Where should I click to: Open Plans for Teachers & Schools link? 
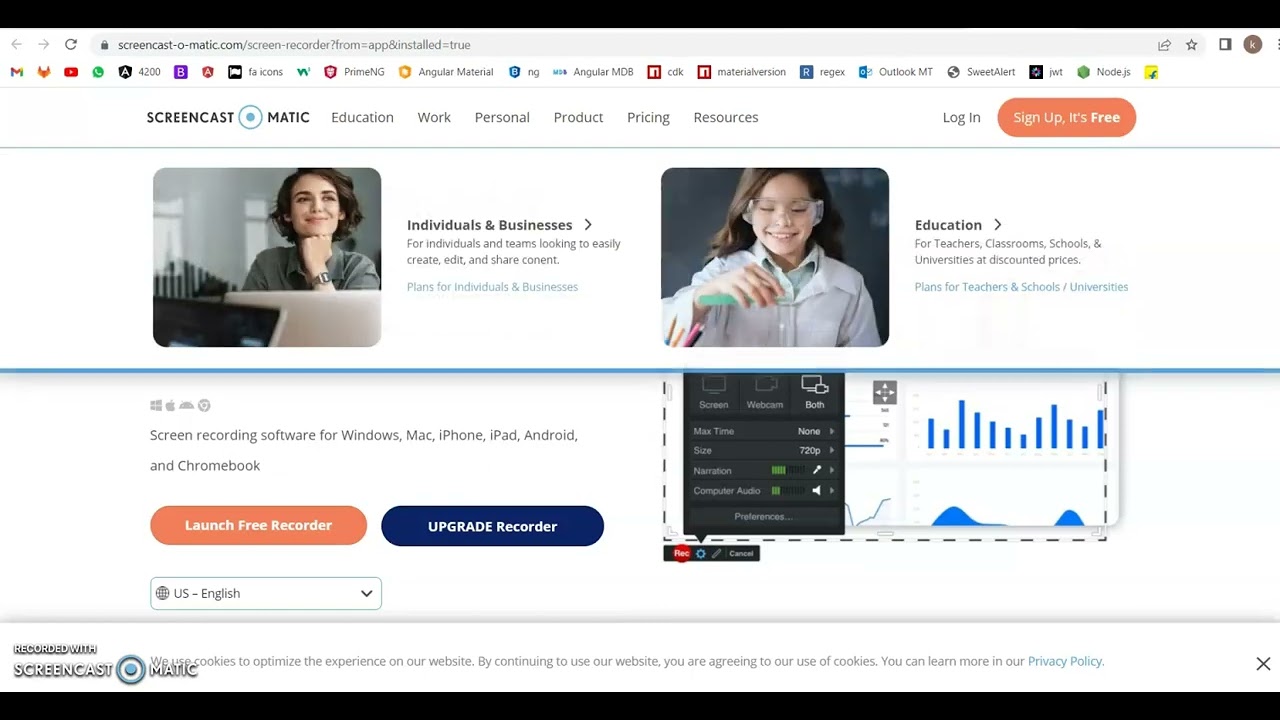click(x=987, y=287)
